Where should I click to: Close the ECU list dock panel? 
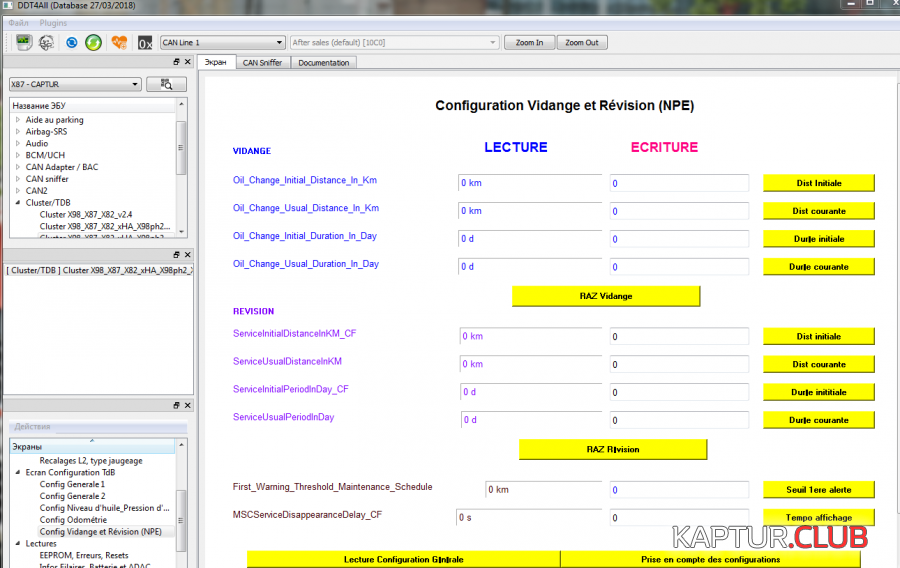(188, 61)
